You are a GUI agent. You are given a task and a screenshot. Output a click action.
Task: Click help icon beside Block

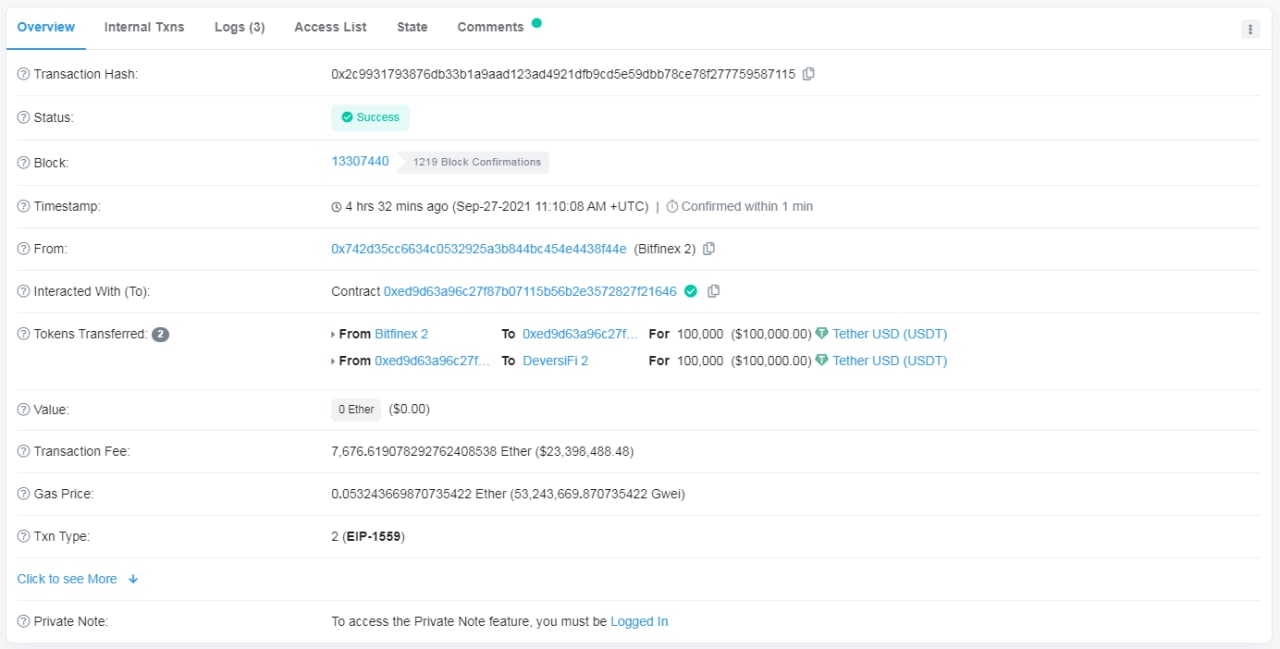24,163
